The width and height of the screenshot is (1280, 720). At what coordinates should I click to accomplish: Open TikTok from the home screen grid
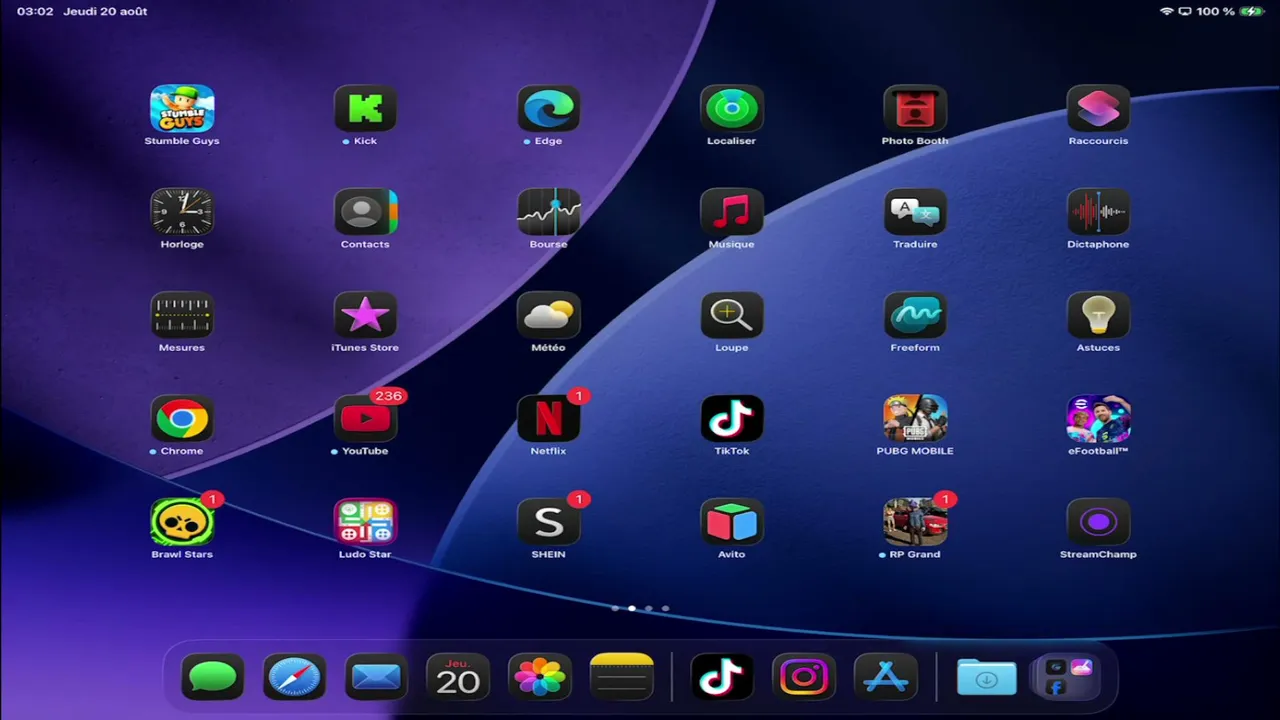(731, 419)
